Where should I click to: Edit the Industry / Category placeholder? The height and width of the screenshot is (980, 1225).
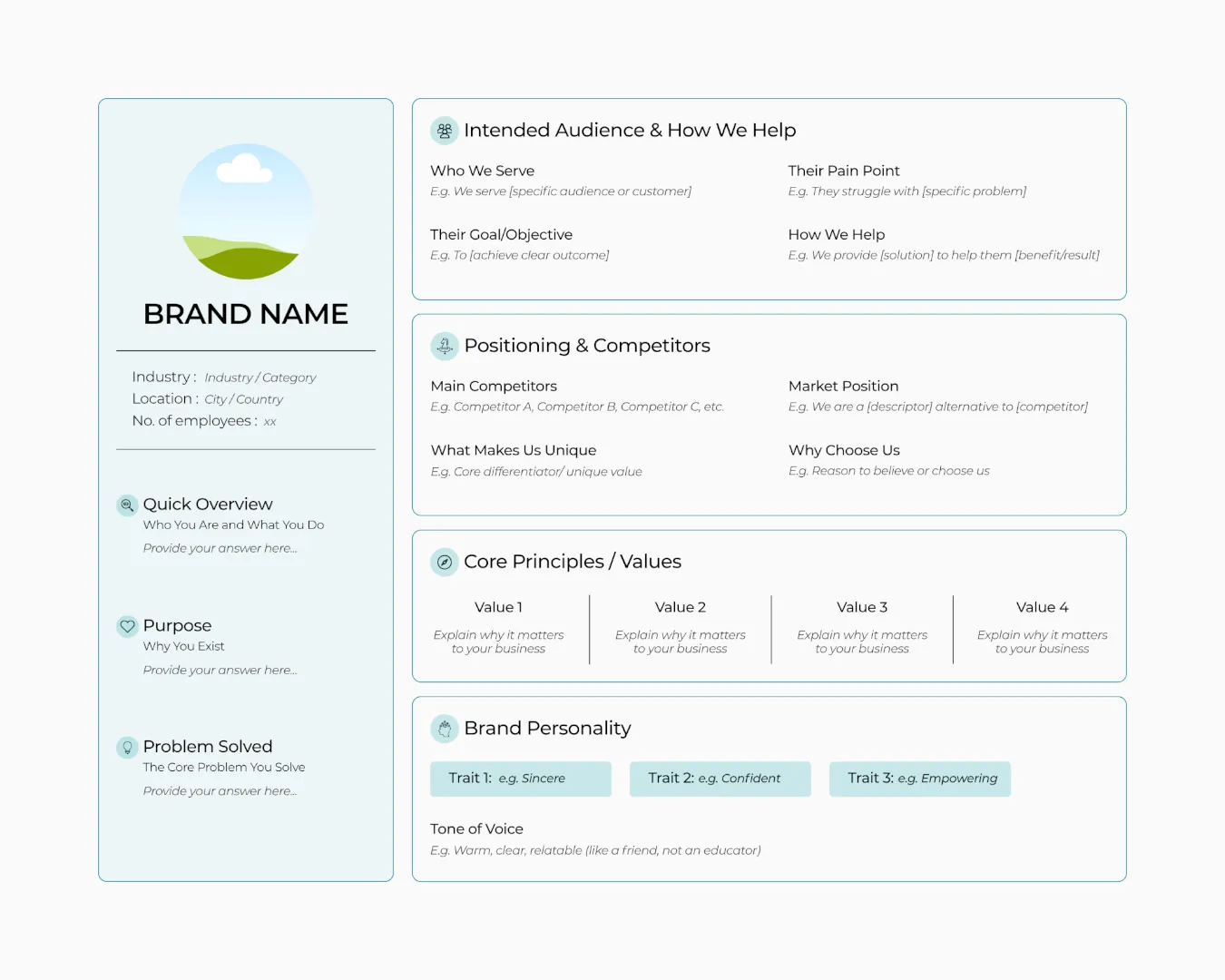(x=260, y=377)
